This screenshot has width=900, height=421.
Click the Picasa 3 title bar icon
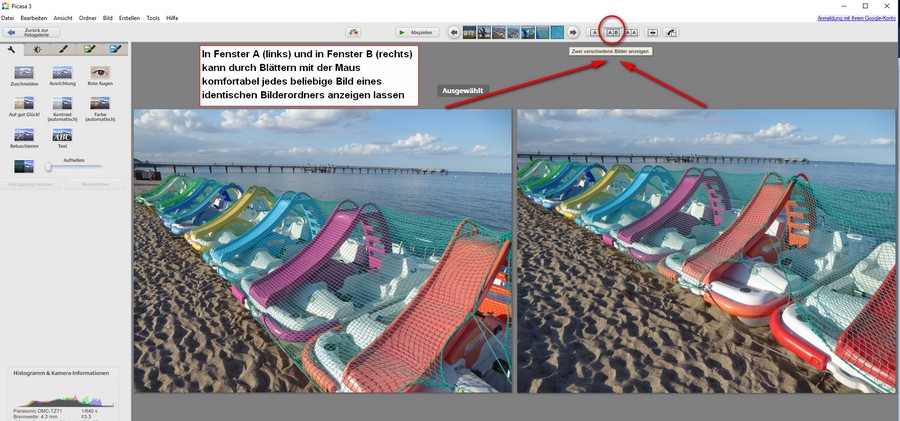point(5,6)
